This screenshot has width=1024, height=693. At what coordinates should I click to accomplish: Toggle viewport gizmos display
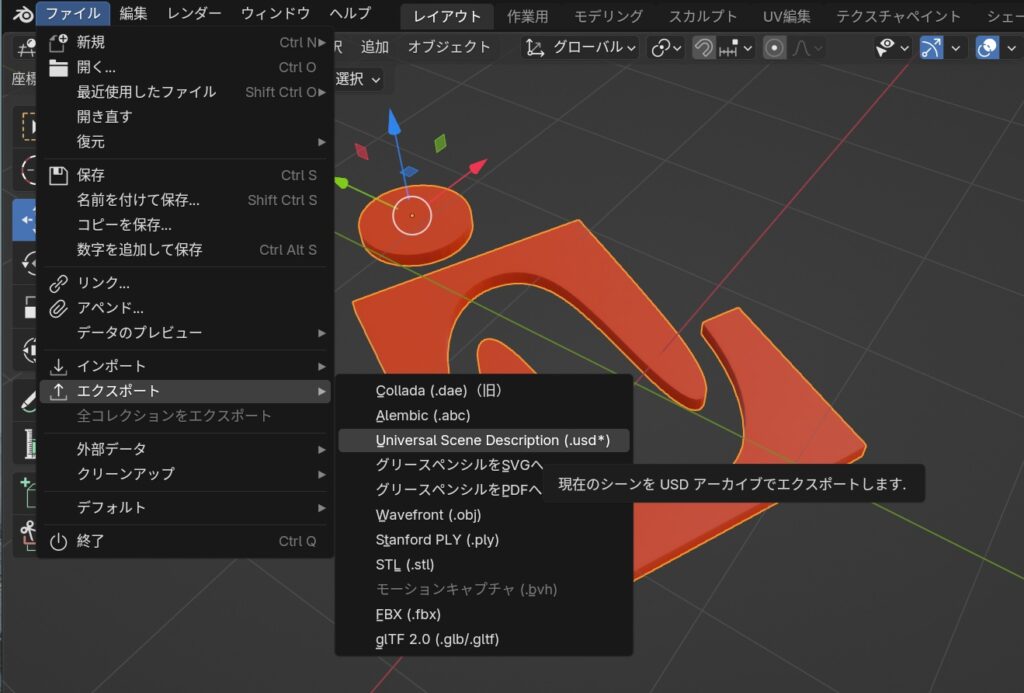pos(931,48)
